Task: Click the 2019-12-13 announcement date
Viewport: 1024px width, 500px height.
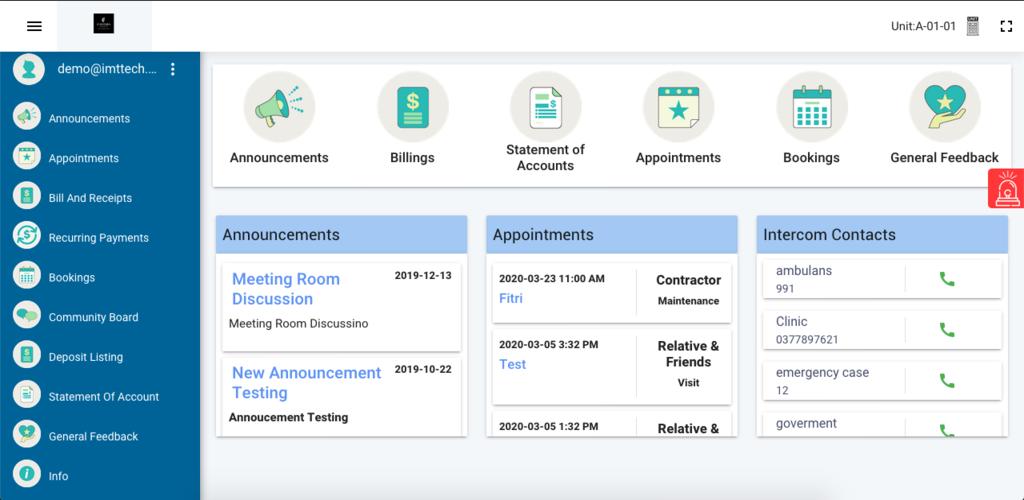Action: click(x=423, y=275)
